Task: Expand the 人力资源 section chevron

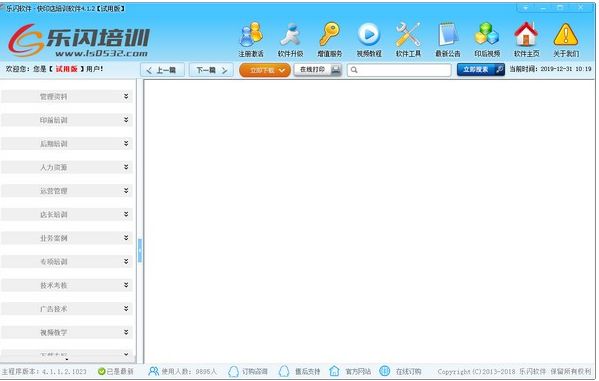Action: pos(126,167)
